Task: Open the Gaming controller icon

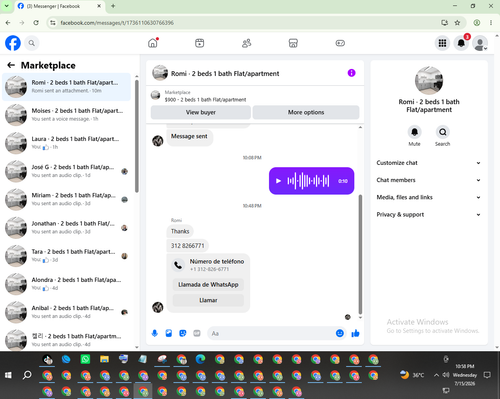Action: (340, 43)
